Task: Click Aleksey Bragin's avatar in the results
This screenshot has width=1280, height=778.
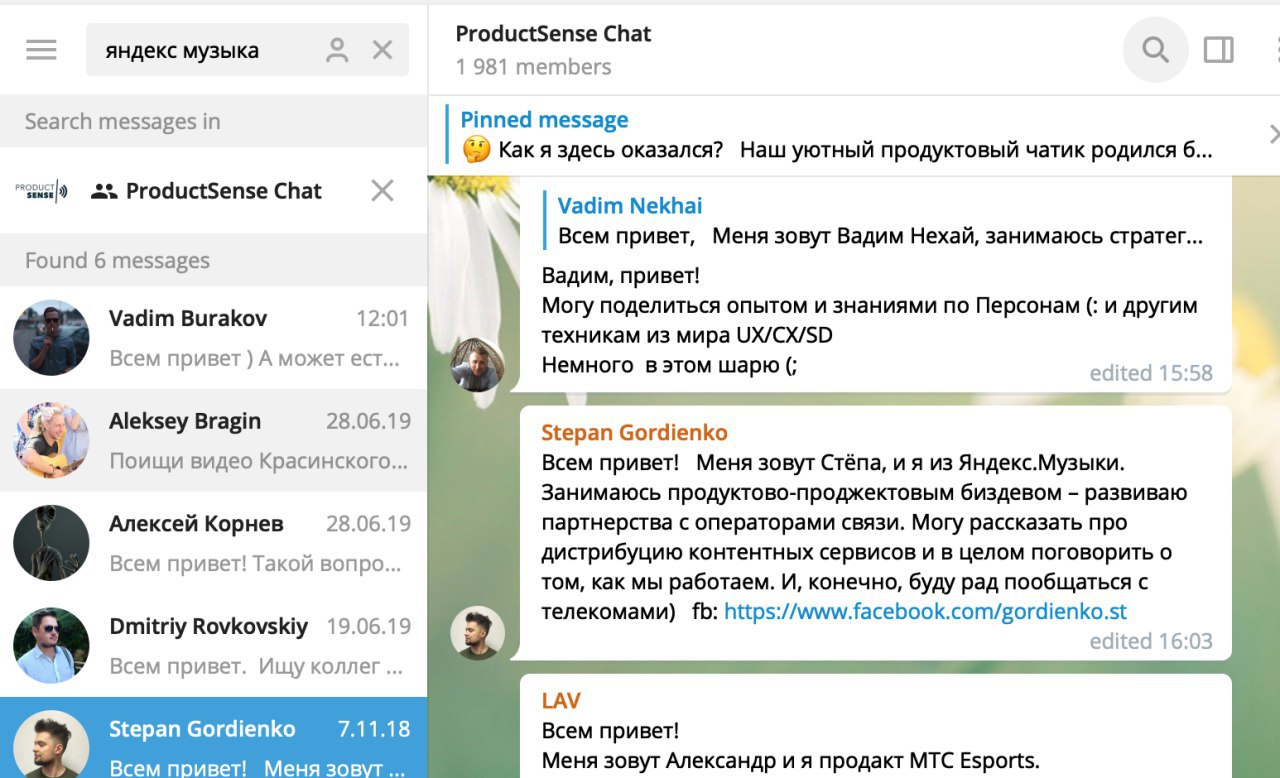Action: (x=51, y=441)
